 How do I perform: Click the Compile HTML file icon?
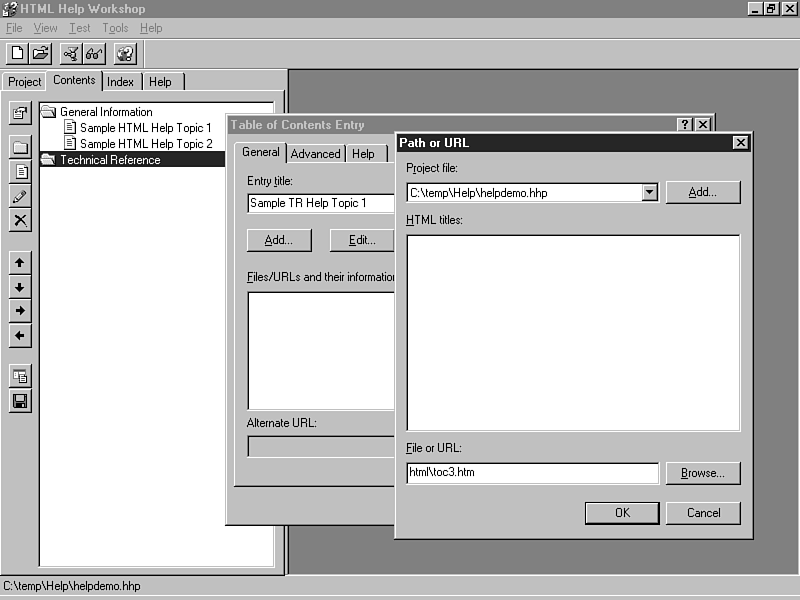(x=71, y=54)
